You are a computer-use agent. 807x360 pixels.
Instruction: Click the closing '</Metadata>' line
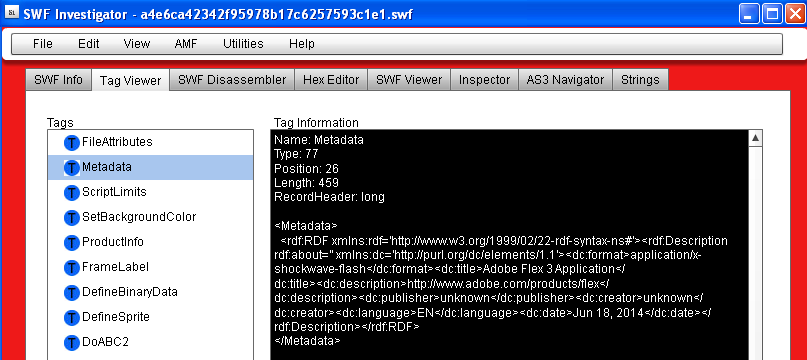pyautogui.click(x=307, y=341)
